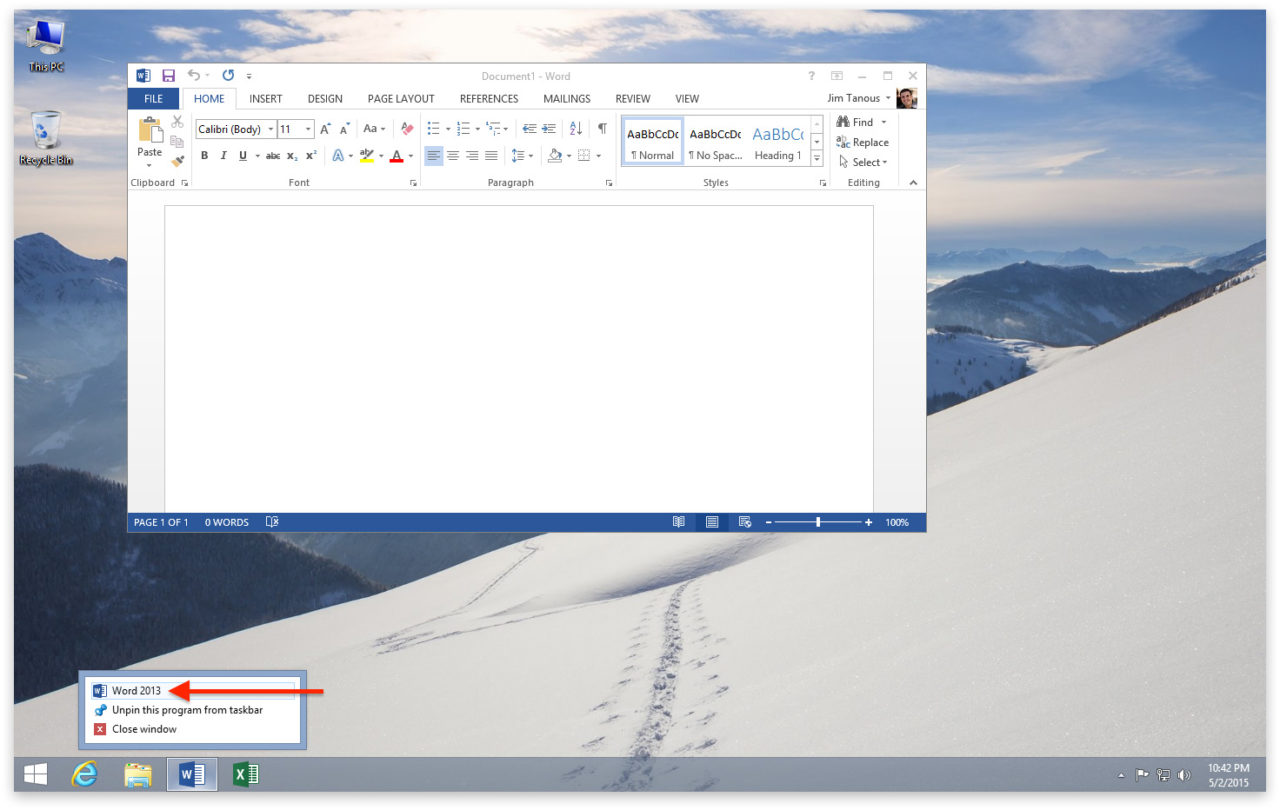Center align the text
The image size is (1280, 810).
tap(453, 155)
